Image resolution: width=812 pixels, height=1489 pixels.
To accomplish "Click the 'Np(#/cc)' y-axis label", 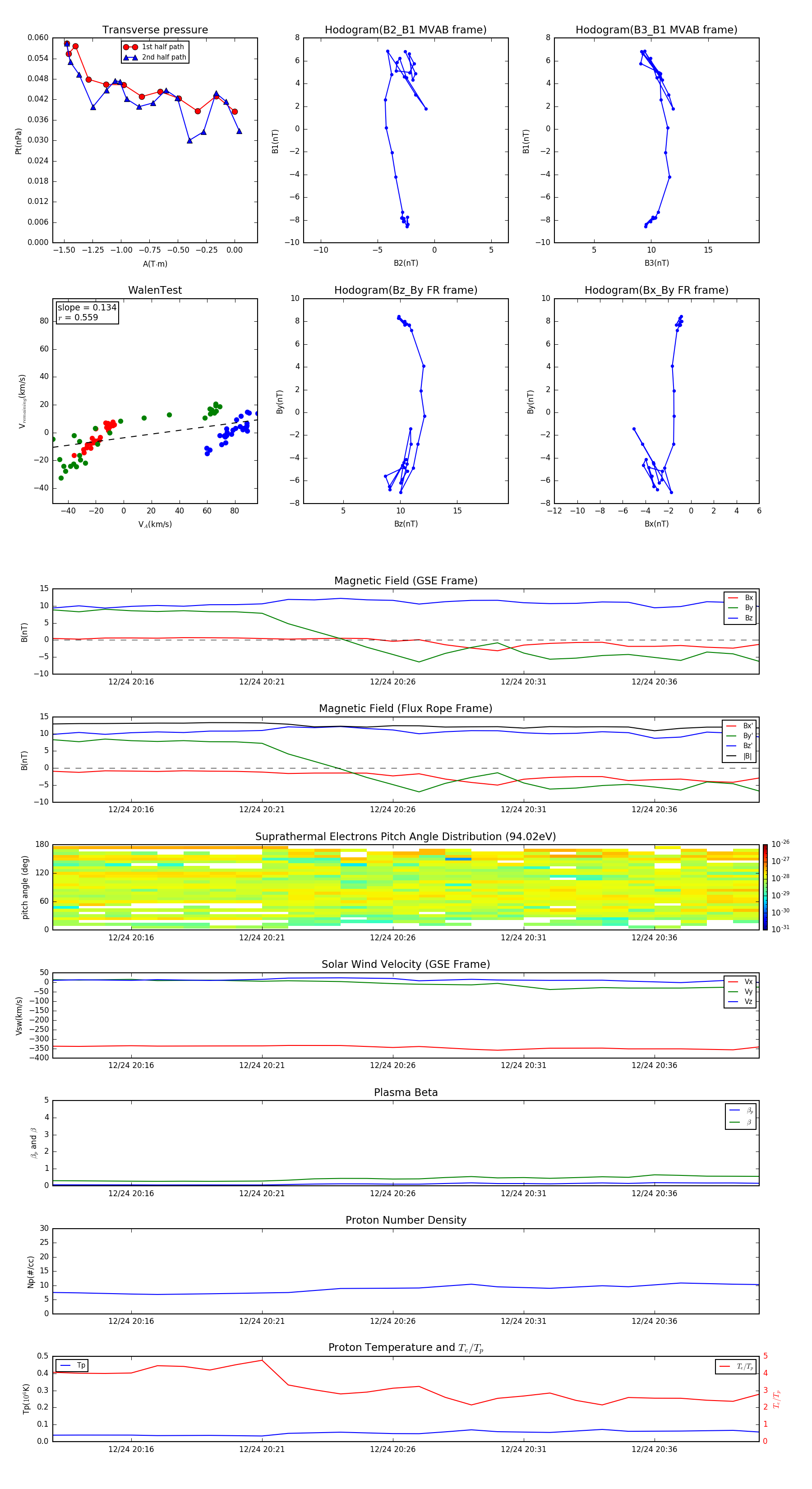I will (31, 1272).
